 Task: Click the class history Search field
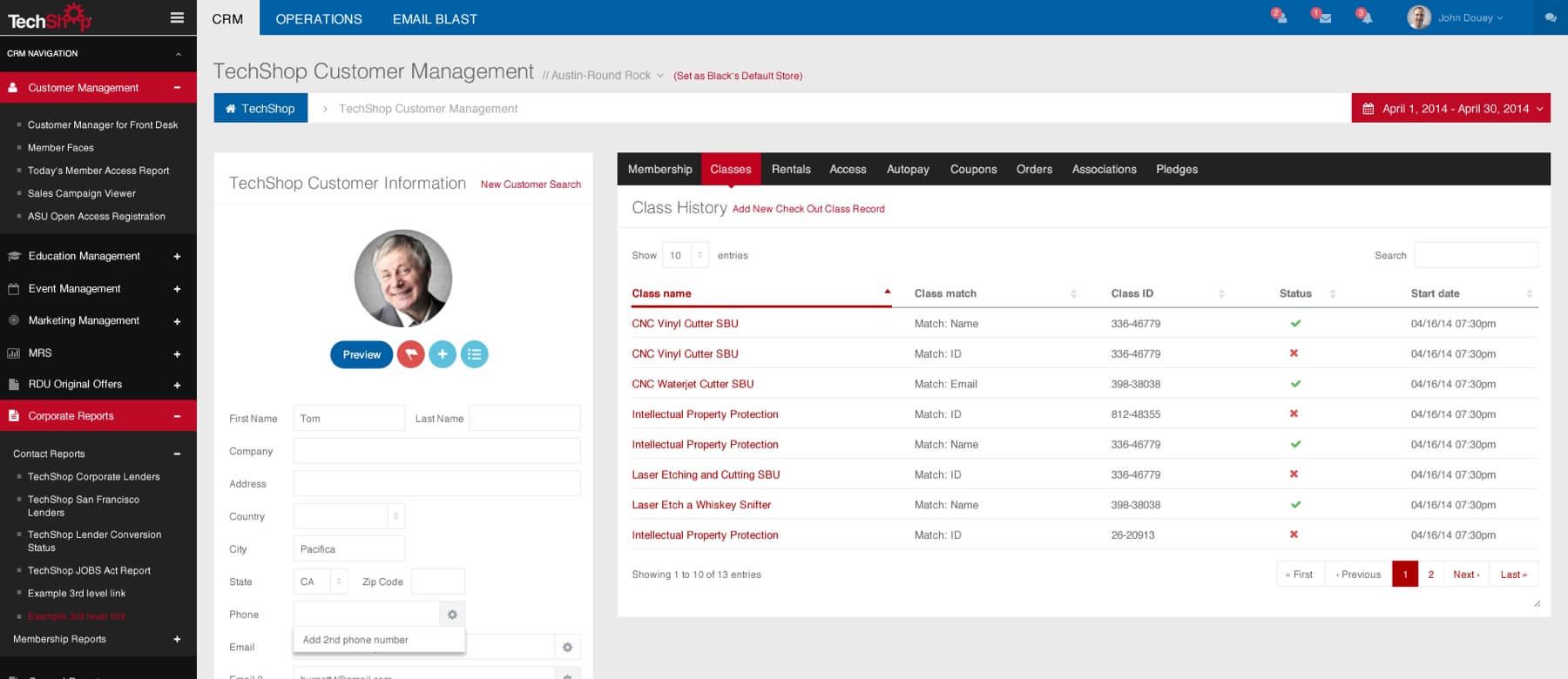pos(1476,255)
